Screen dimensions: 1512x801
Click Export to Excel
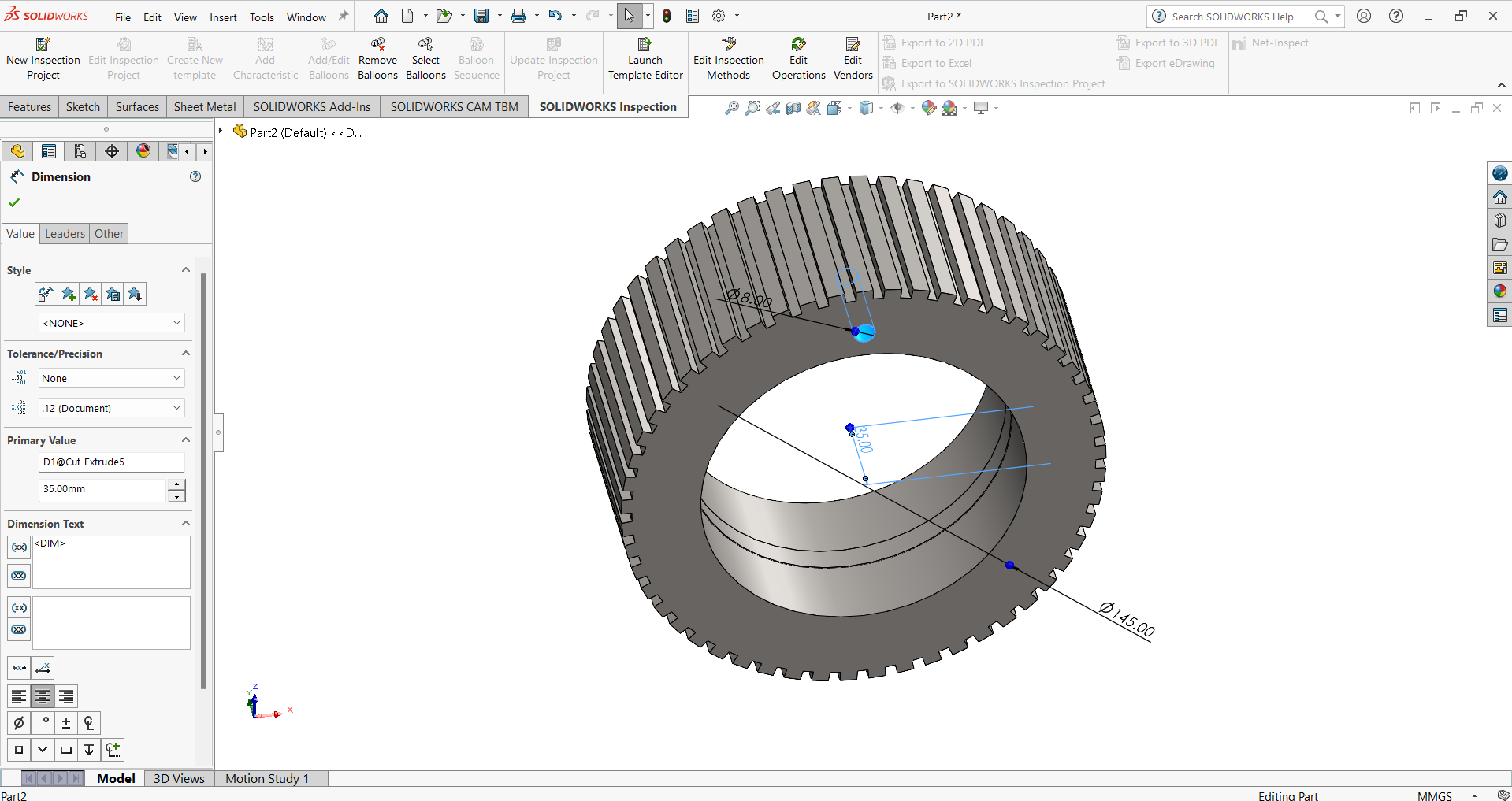[935, 63]
